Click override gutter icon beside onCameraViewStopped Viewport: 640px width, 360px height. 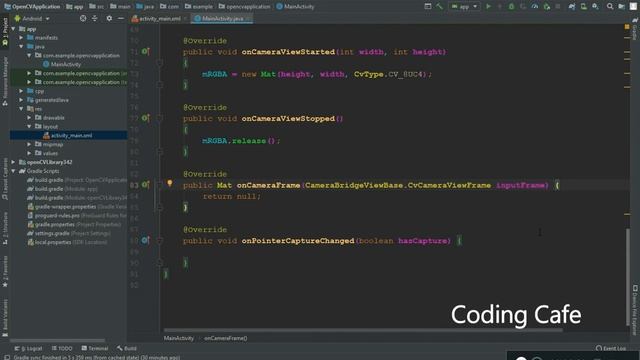point(145,118)
